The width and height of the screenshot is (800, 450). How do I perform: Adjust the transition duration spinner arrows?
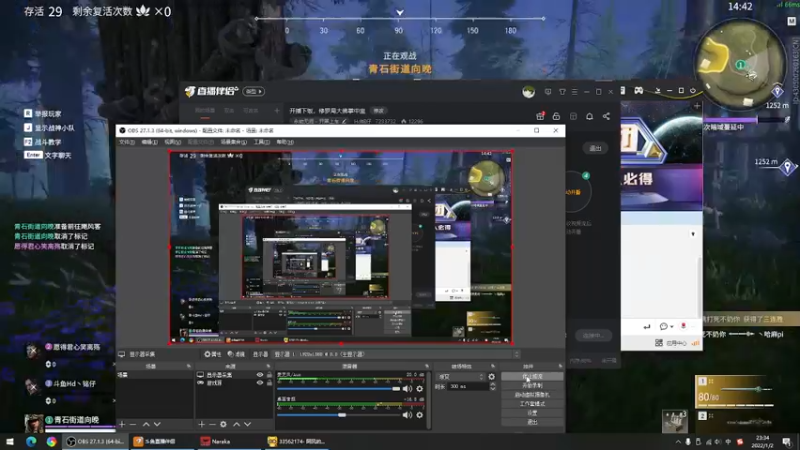tap(492, 387)
